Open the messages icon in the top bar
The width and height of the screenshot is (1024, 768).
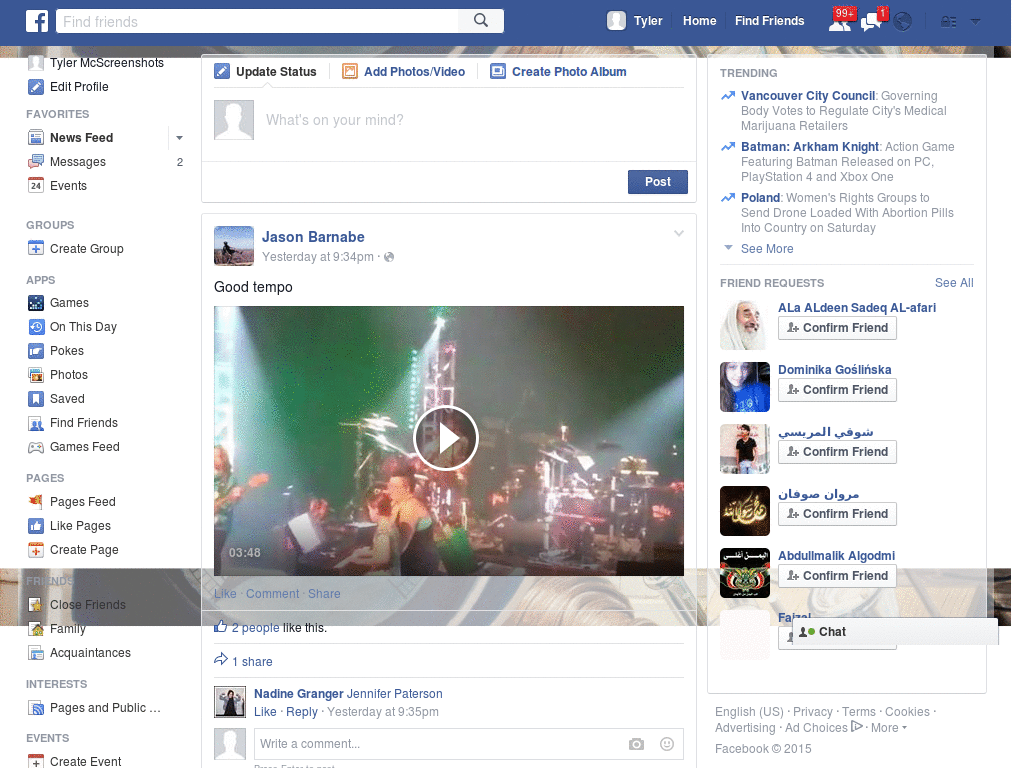(871, 21)
